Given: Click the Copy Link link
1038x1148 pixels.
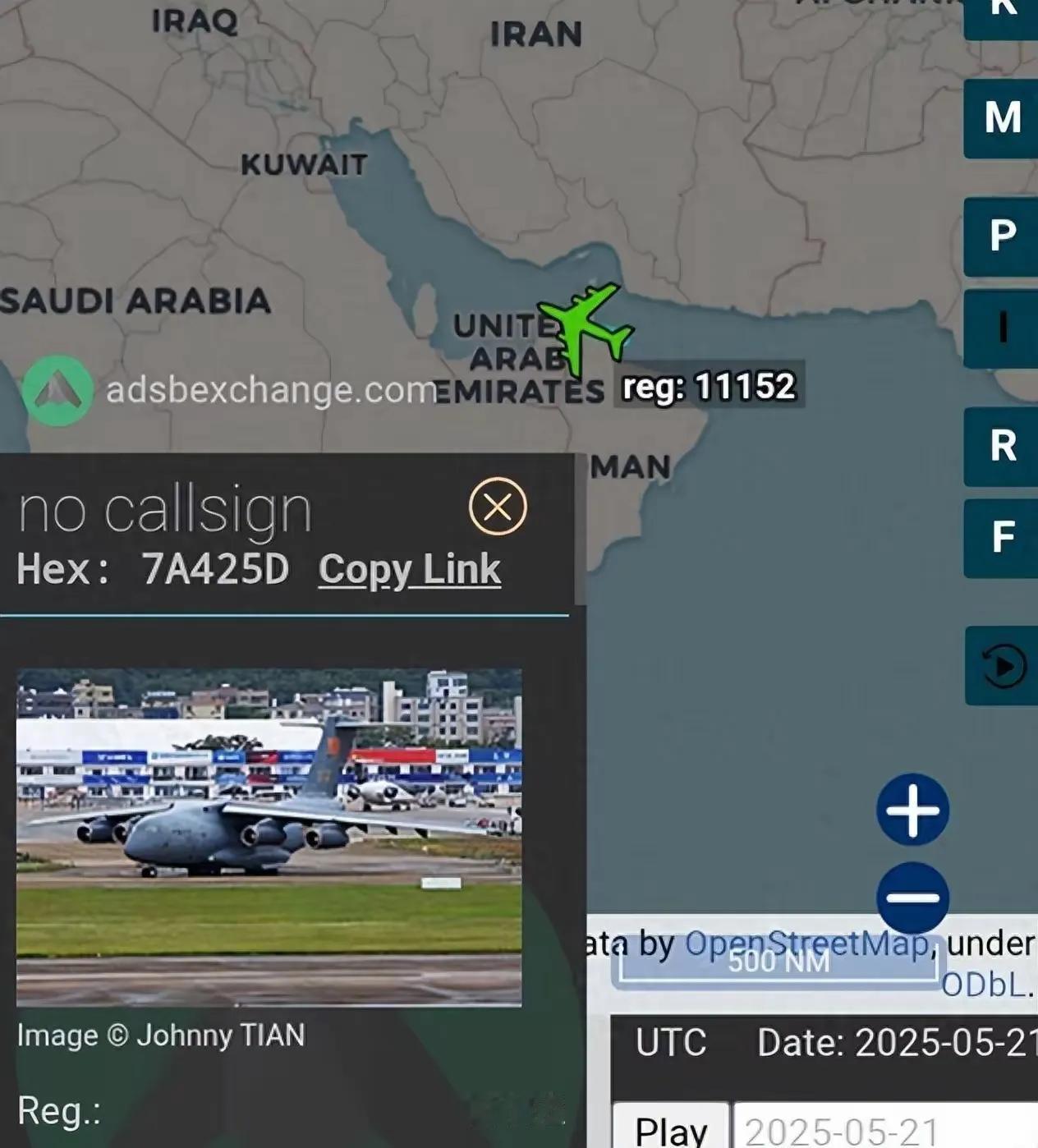Looking at the screenshot, I should pyautogui.click(x=409, y=569).
